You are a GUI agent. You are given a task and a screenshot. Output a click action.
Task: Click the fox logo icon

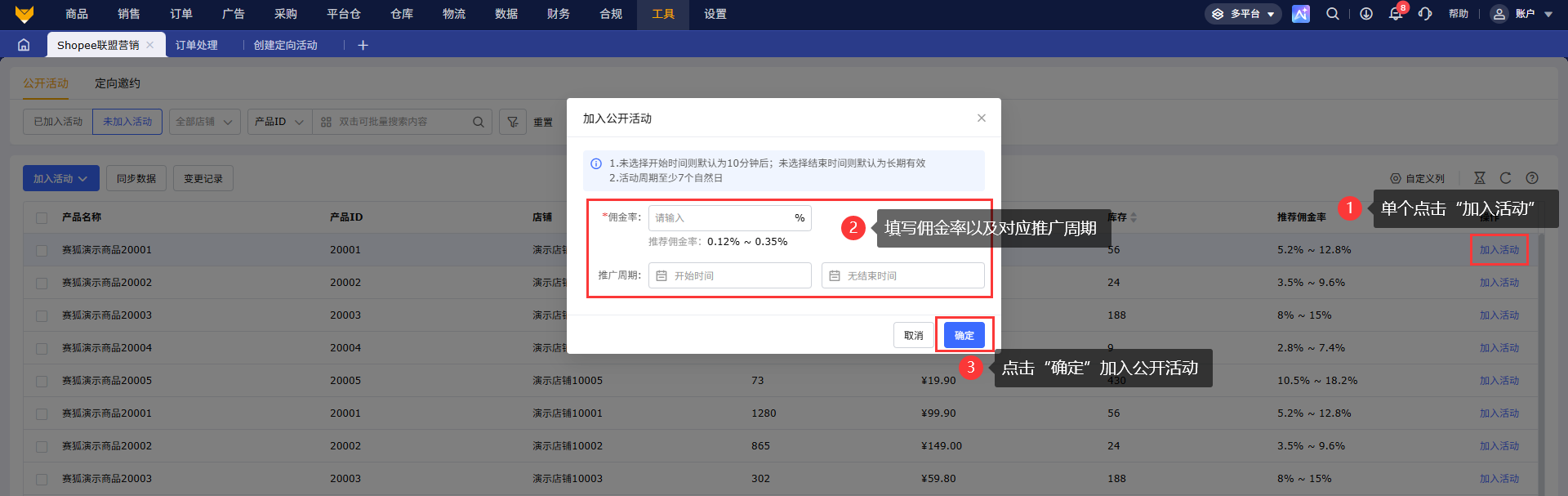(24, 14)
